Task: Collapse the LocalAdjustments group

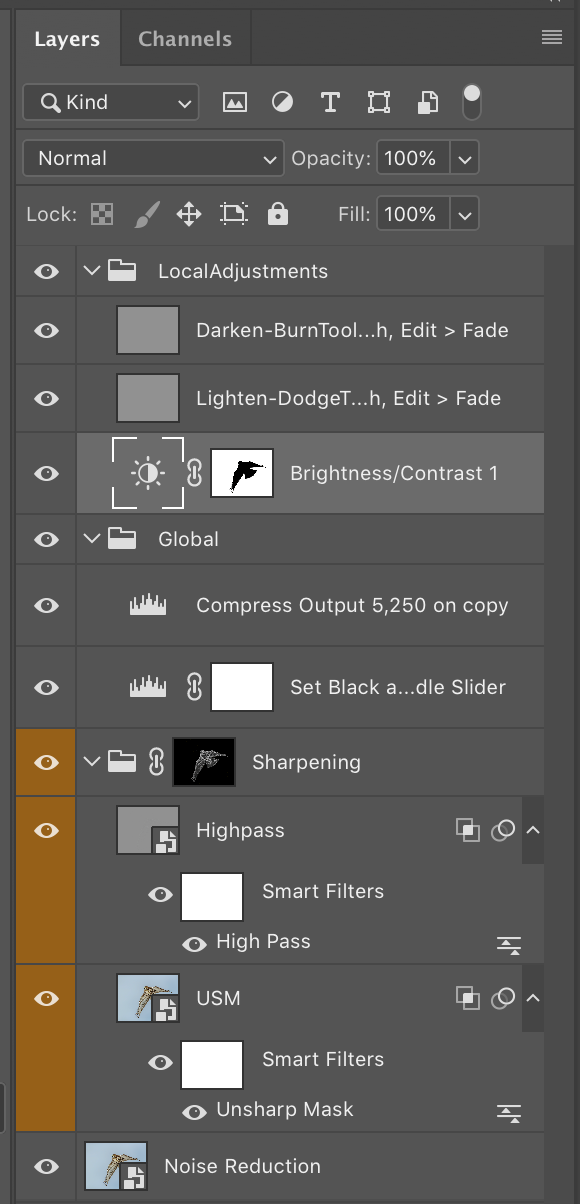Action: click(92, 271)
